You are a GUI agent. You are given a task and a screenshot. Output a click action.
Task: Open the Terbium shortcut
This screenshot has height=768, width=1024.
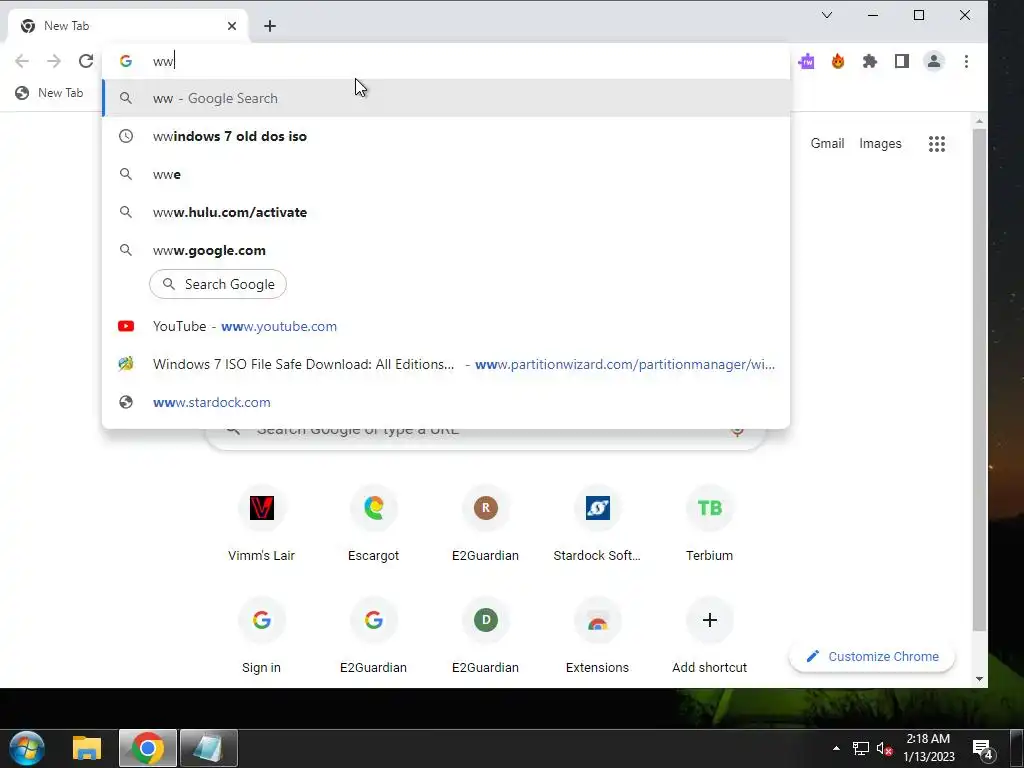(x=709, y=524)
